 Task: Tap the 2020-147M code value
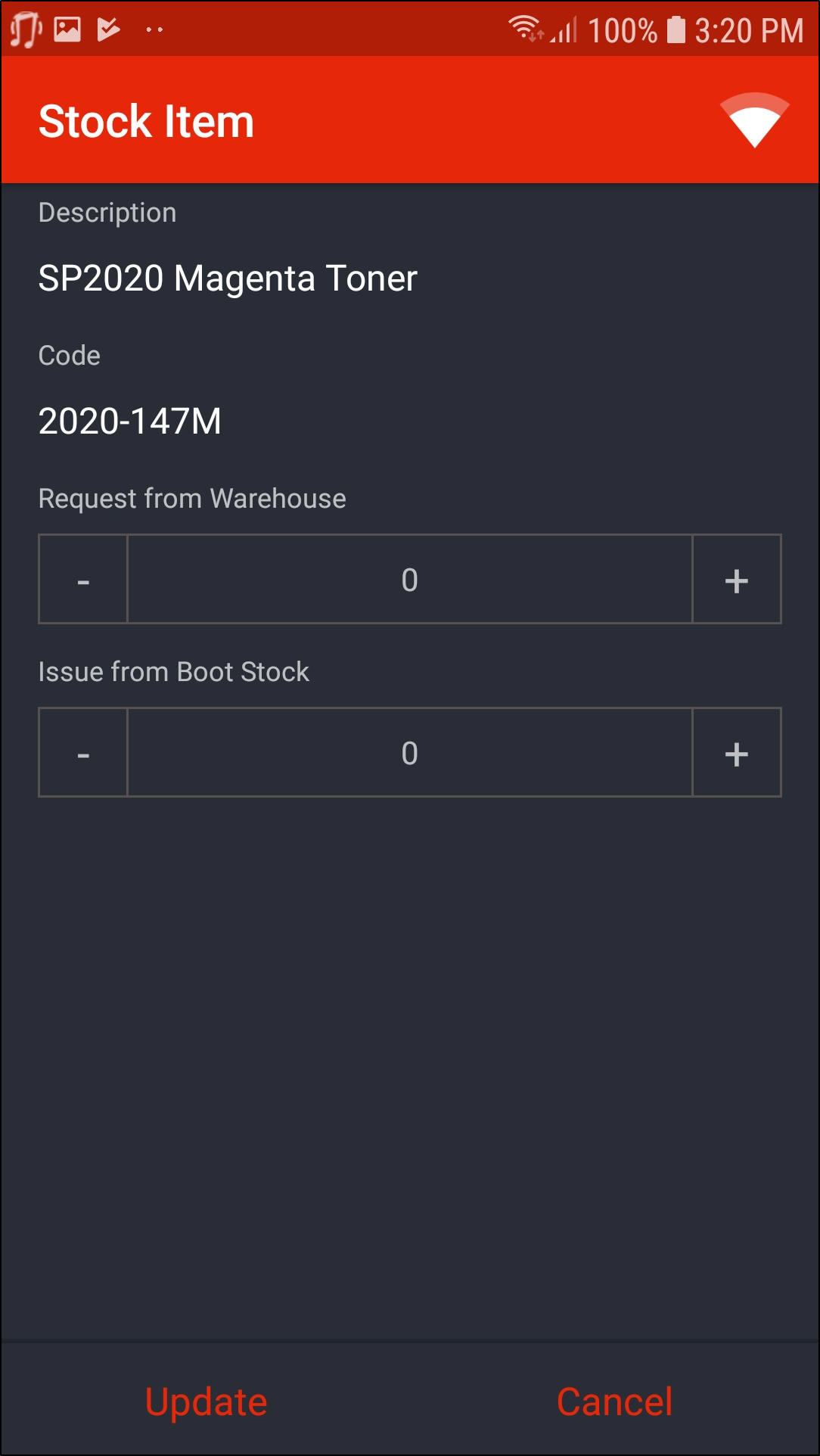pos(130,422)
